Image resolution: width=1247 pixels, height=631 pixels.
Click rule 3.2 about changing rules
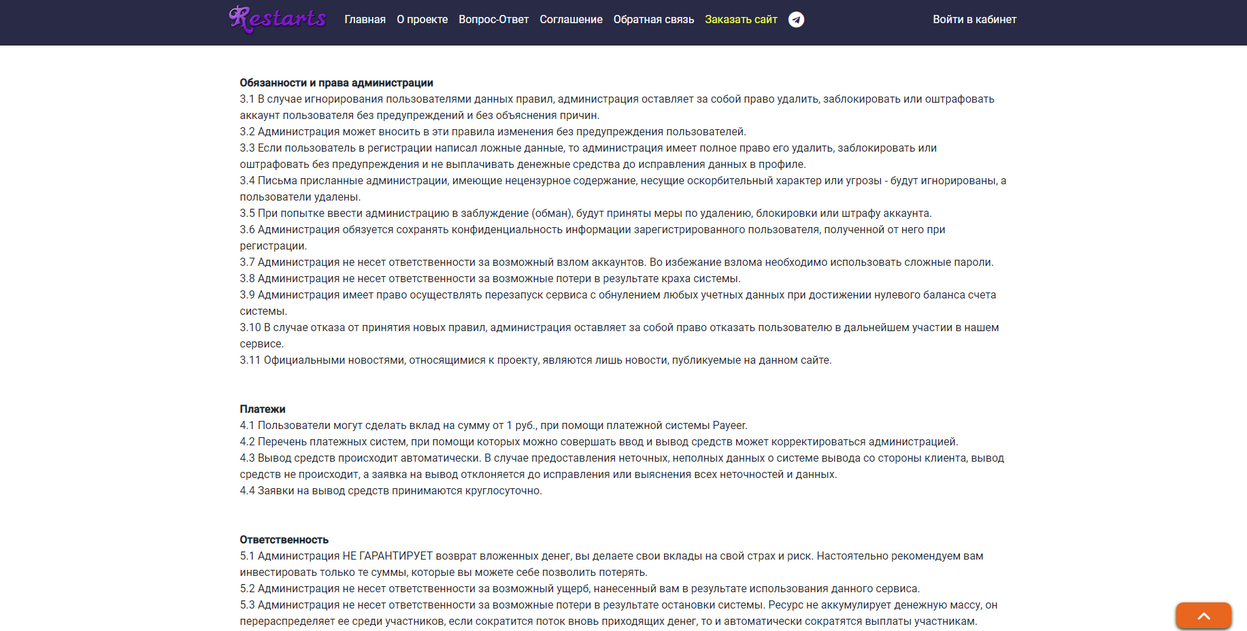[493, 132]
